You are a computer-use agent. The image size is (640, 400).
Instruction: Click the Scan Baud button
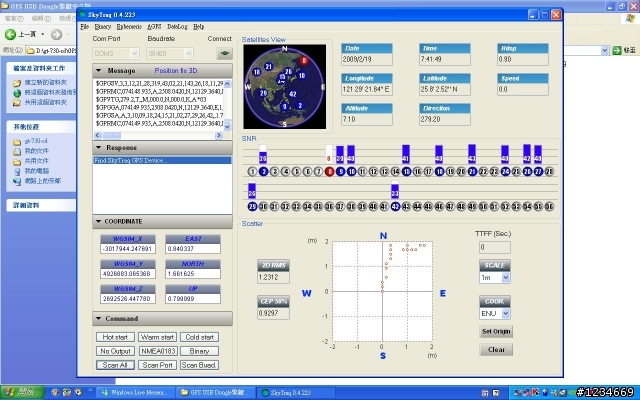[199, 365]
